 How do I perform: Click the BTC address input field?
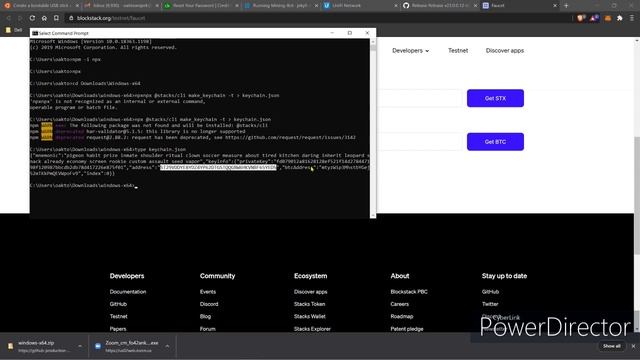pos(420,142)
